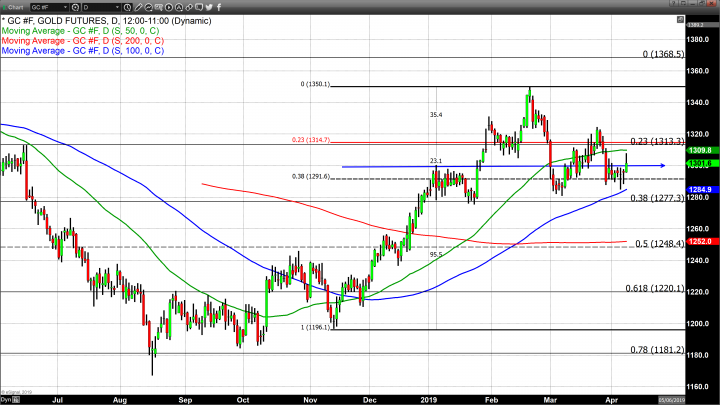This screenshot has height=405, width=720.
Task: Click the clock time template icon
Action: tap(128, 7)
